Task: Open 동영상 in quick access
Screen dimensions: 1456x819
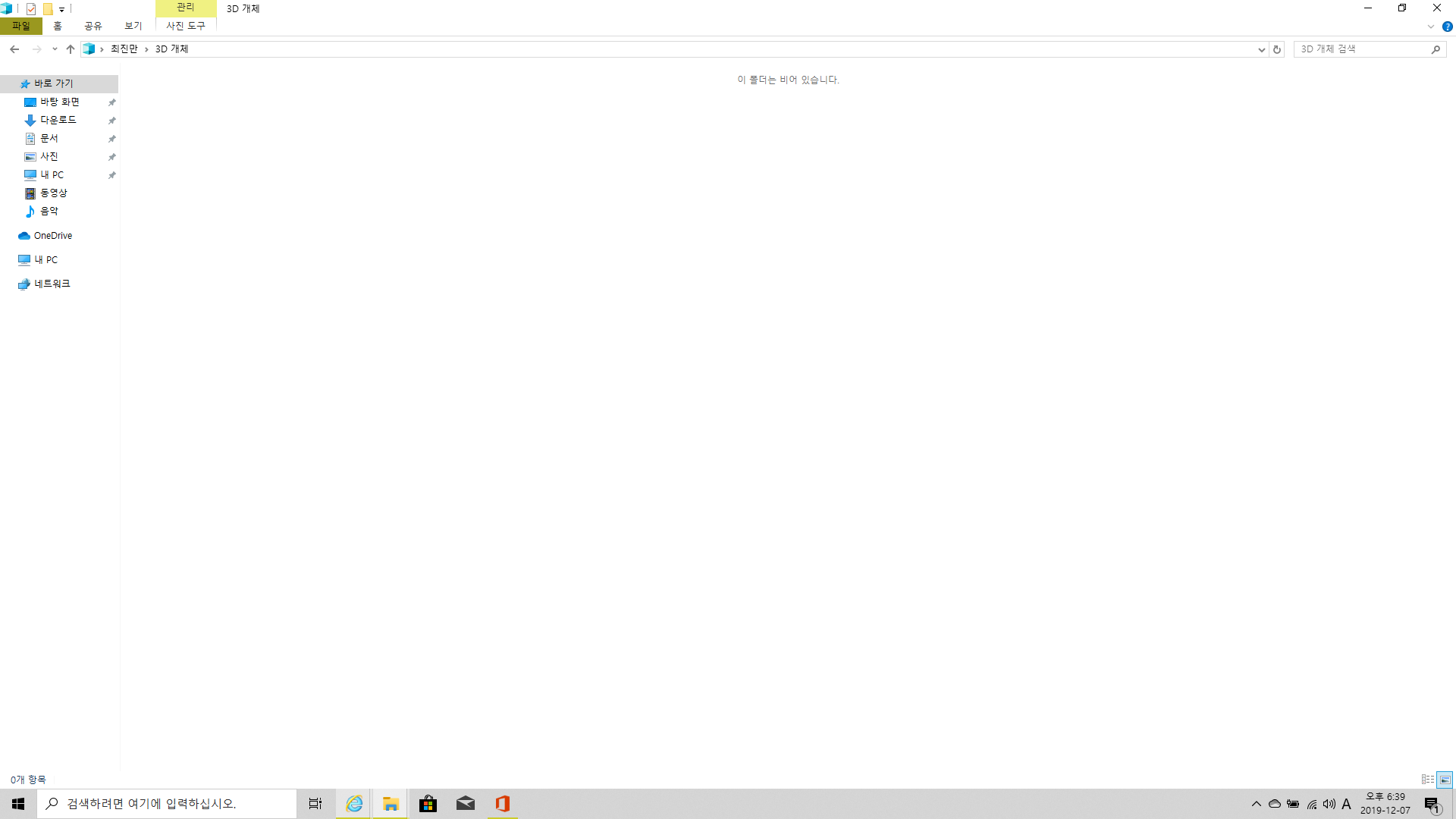Action: (x=59, y=193)
